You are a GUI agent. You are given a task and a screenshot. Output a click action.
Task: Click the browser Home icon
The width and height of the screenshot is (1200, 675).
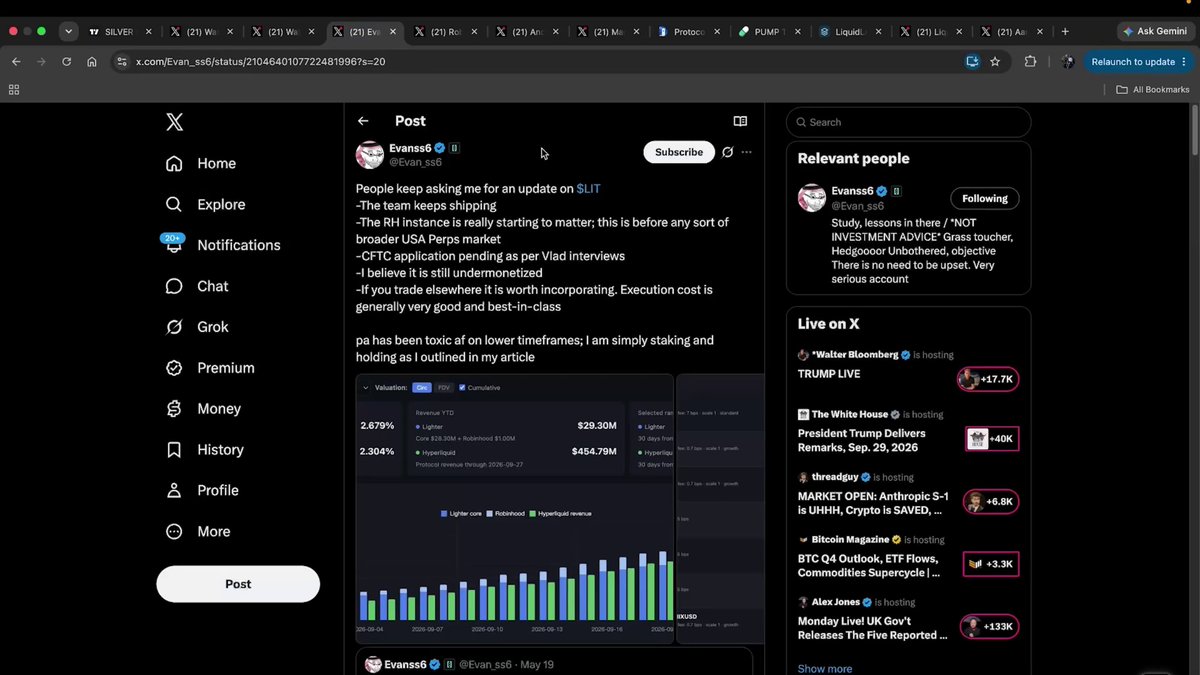[x=92, y=61]
